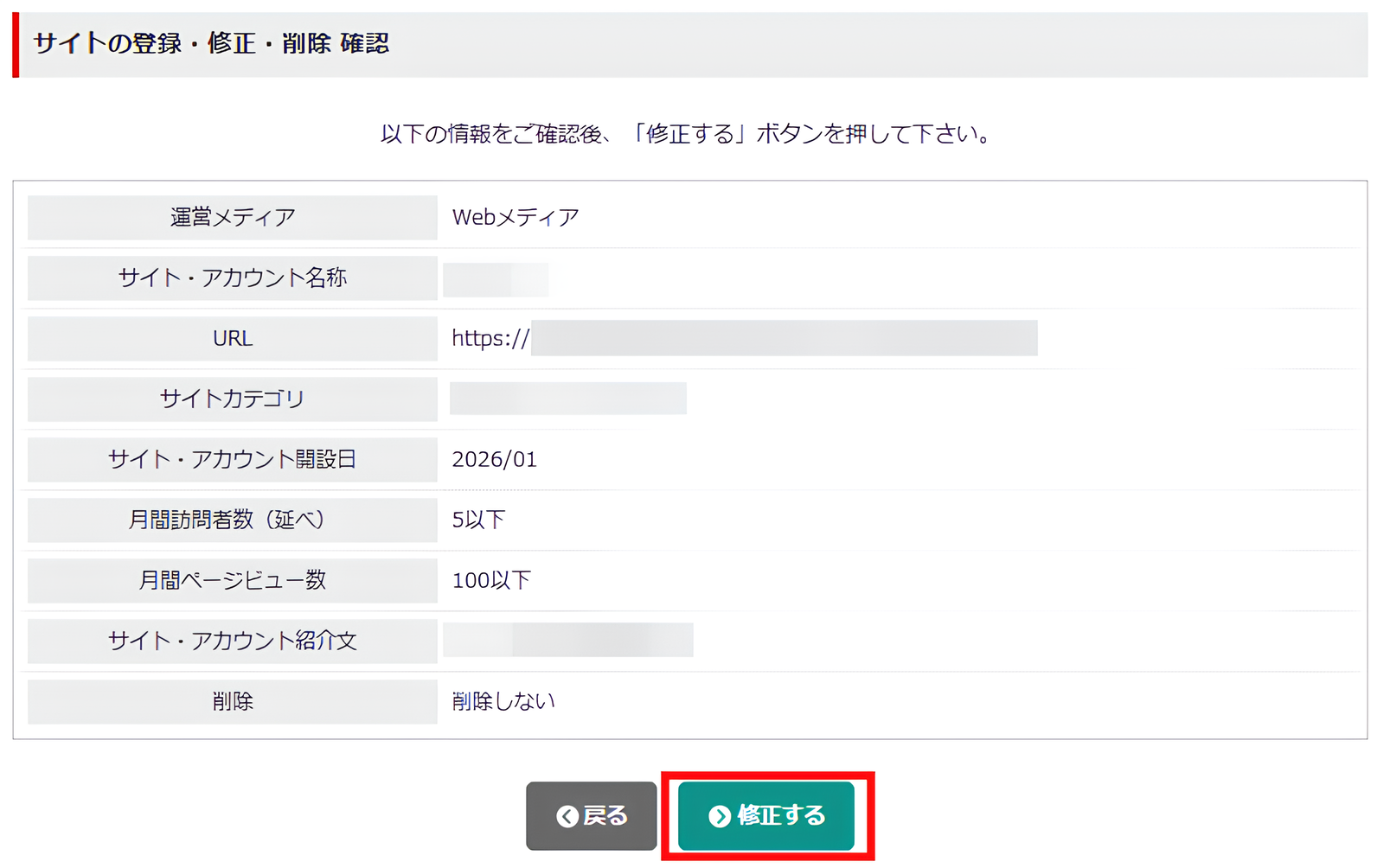Click the 戻る button to go back
This screenshot has width=1377, height=868.
tap(592, 815)
